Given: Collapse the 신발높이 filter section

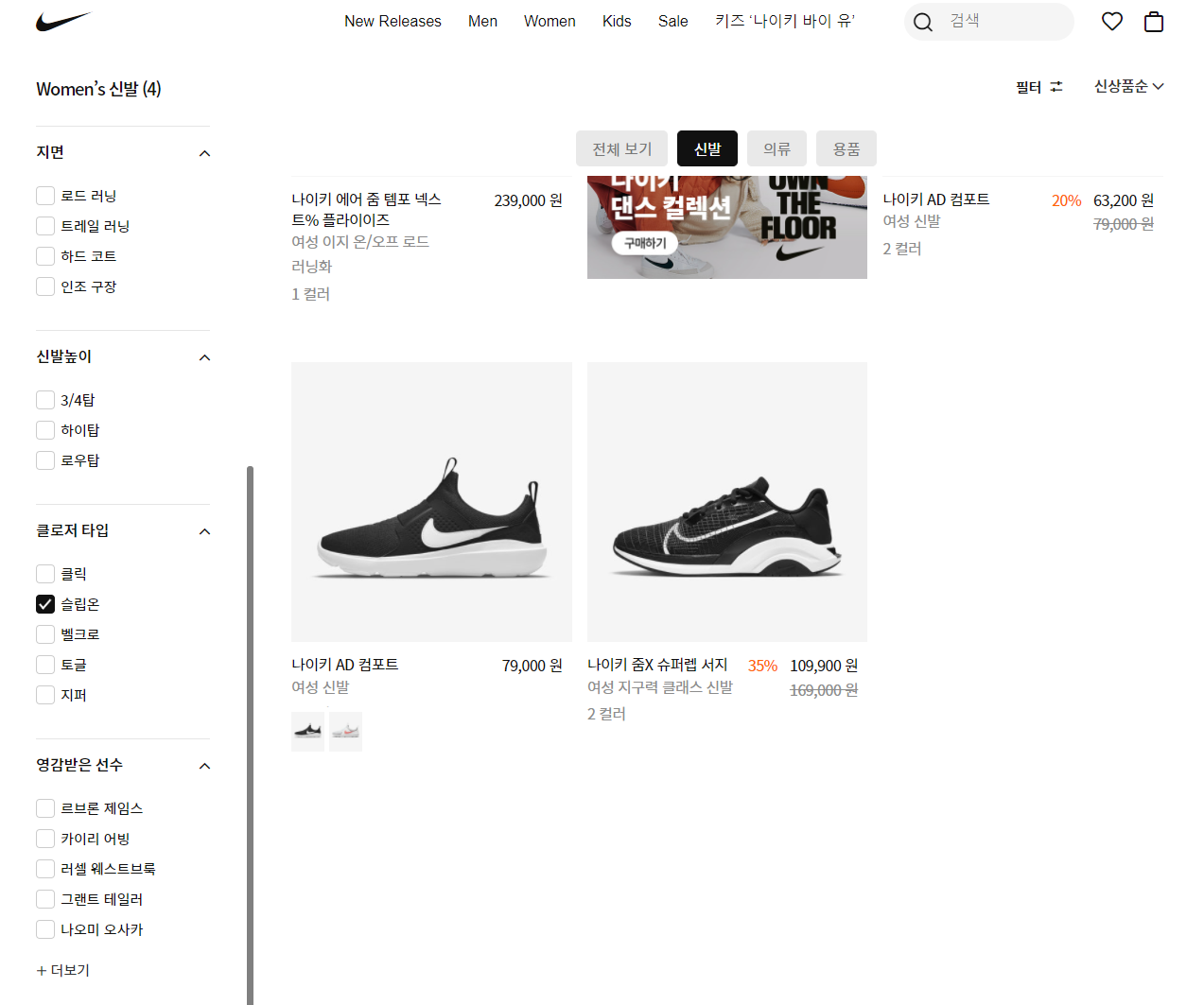Looking at the screenshot, I should [x=204, y=357].
